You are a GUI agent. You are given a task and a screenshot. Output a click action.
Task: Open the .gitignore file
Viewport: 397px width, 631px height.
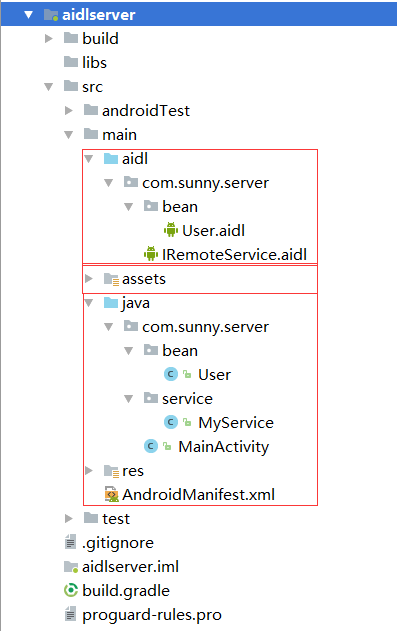[118, 543]
